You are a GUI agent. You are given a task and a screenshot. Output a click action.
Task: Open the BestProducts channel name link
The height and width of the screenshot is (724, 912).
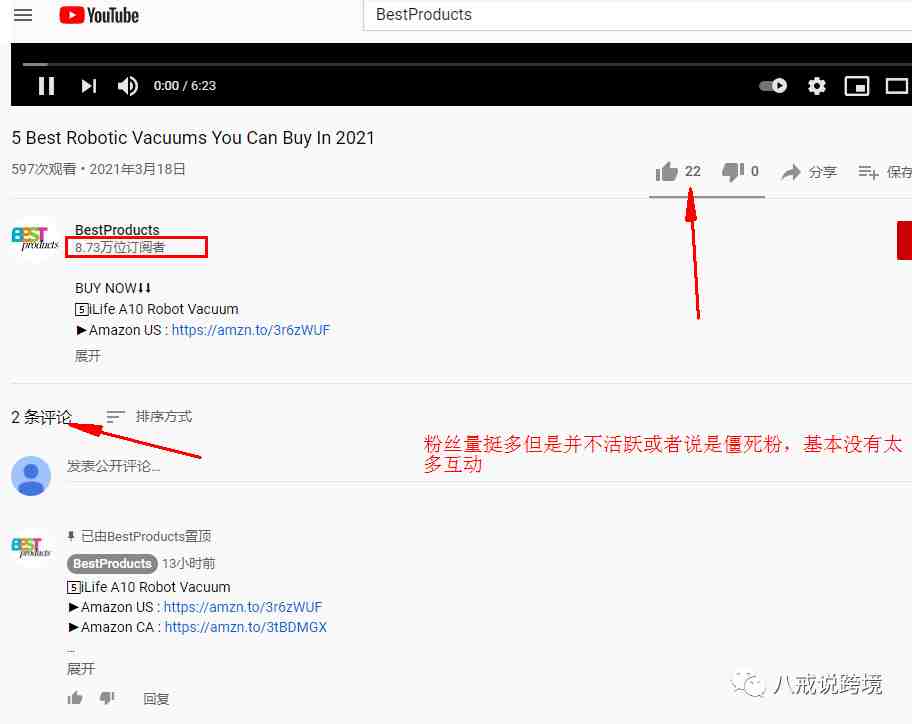(117, 230)
